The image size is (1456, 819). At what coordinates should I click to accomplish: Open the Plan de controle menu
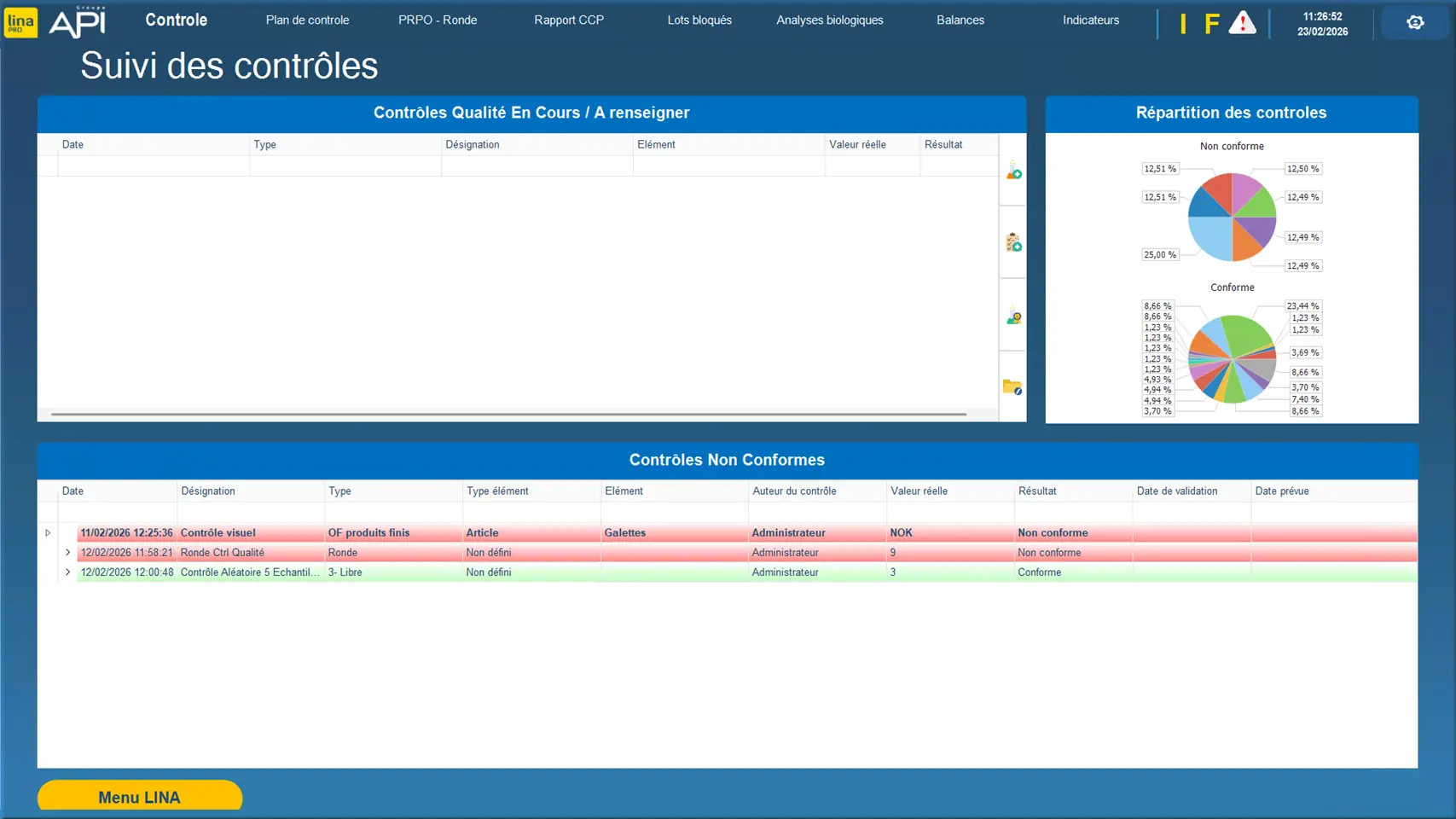pyautogui.click(x=307, y=20)
